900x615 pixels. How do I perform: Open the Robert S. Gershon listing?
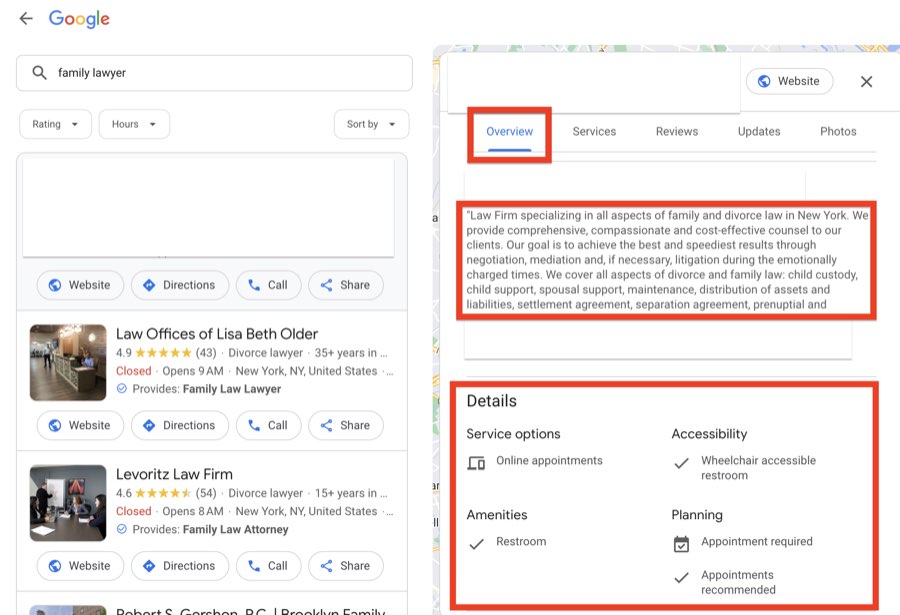[250, 611]
